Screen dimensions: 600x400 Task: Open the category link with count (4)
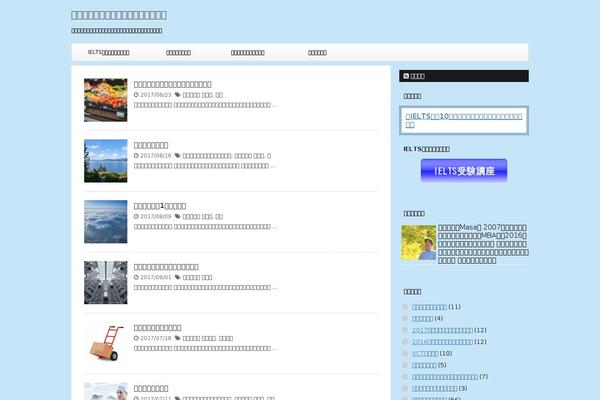pyautogui.click(x=422, y=318)
